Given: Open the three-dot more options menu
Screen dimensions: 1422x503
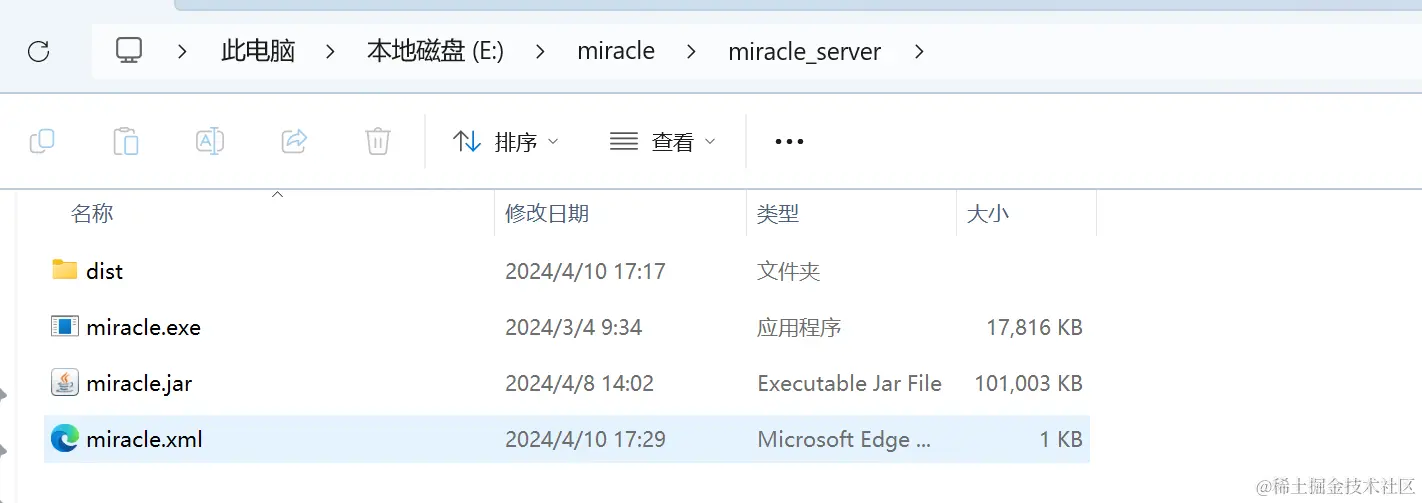Looking at the screenshot, I should [789, 142].
